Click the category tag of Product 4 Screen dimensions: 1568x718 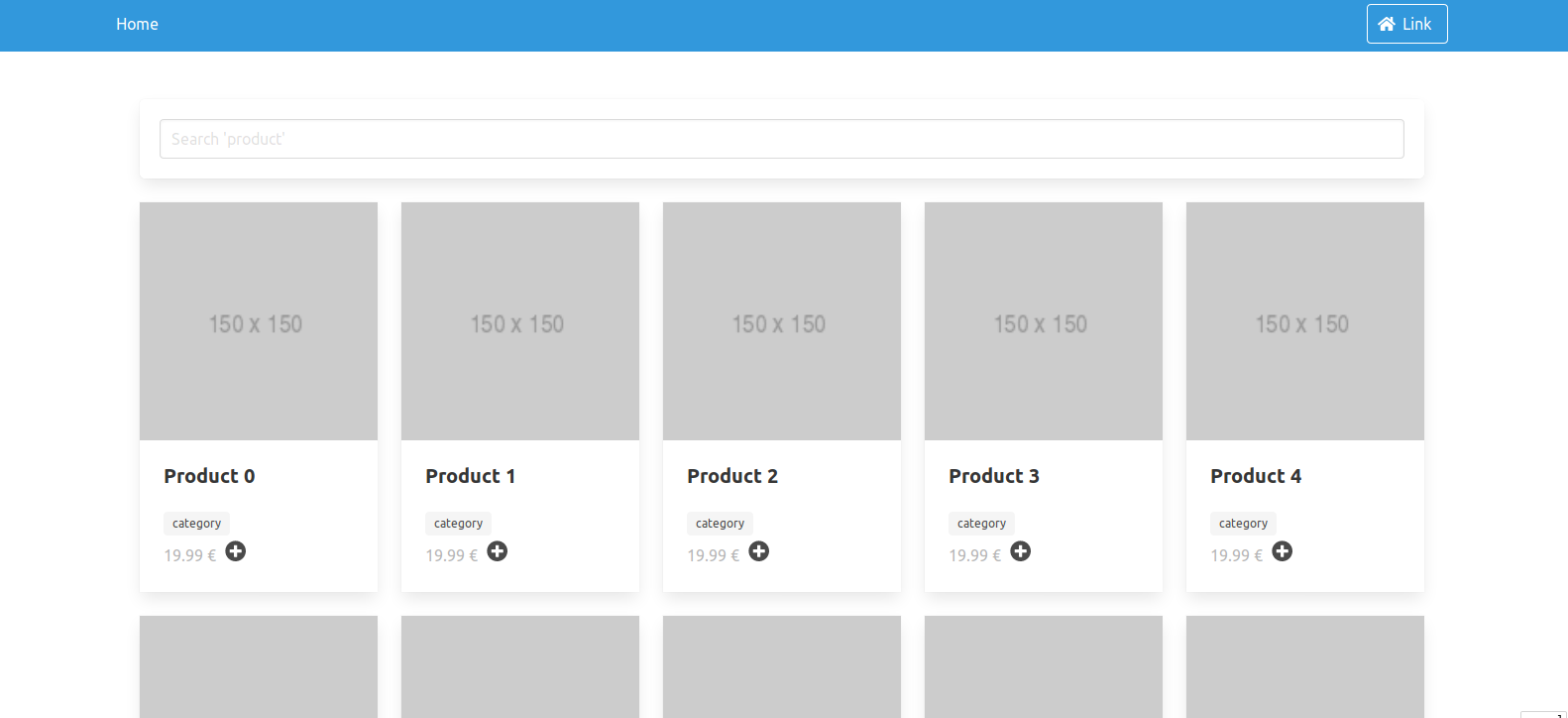pos(1243,524)
